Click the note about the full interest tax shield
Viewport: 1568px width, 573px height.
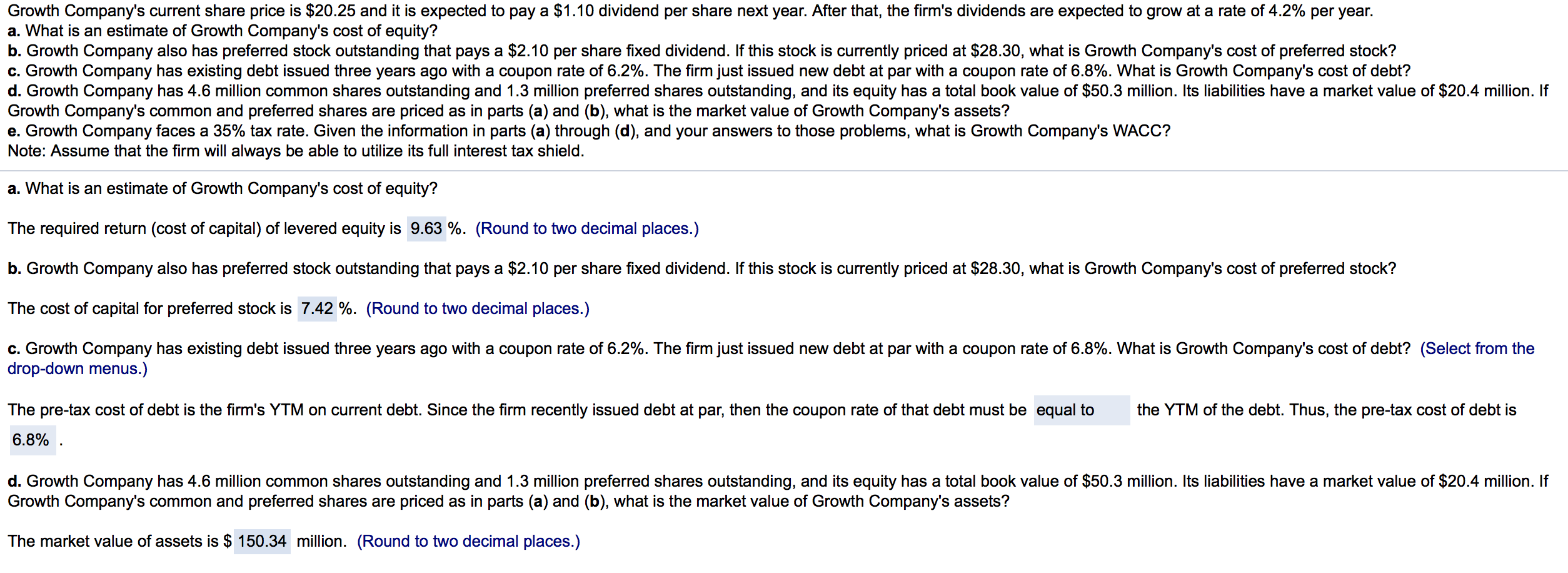[296, 151]
